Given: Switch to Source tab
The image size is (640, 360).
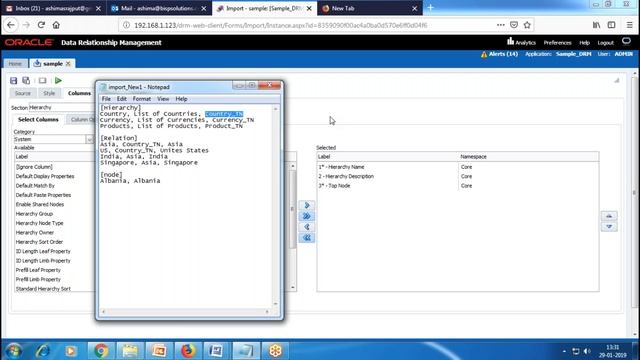Looking at the screenshot, I should pyautogui.click(x=22, y=93).
